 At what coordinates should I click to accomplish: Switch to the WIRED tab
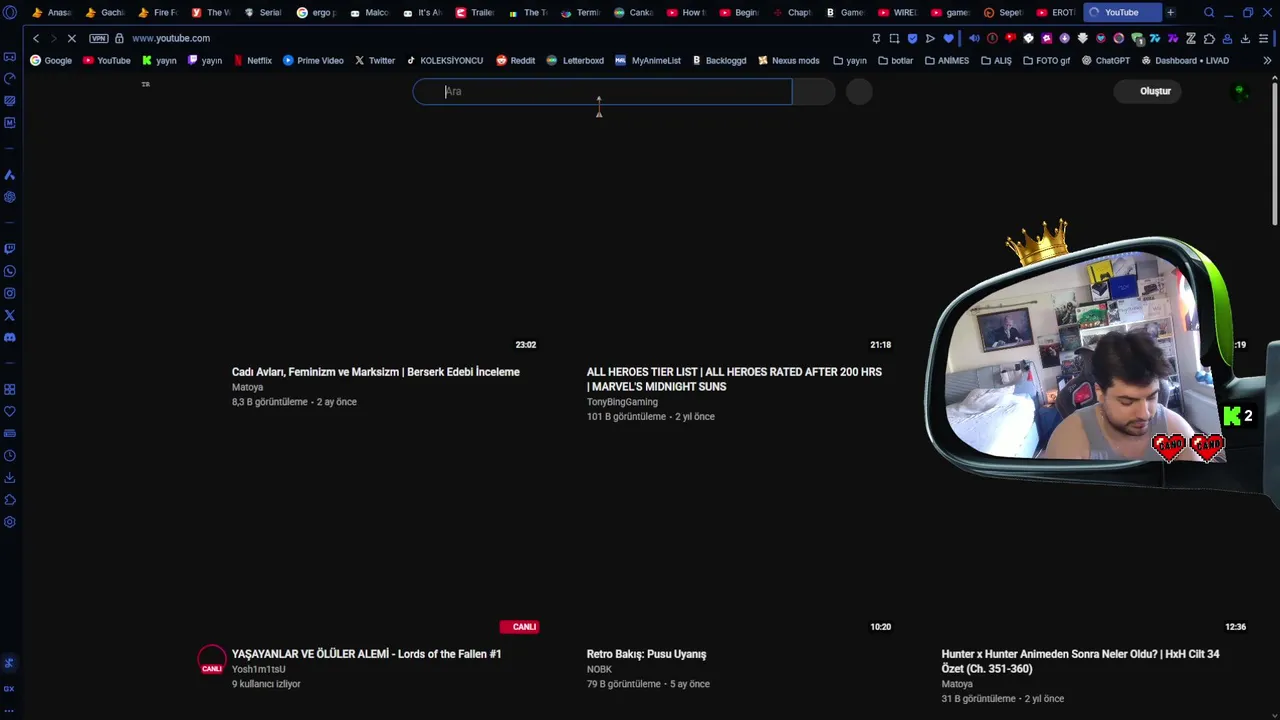pos(898,12)
